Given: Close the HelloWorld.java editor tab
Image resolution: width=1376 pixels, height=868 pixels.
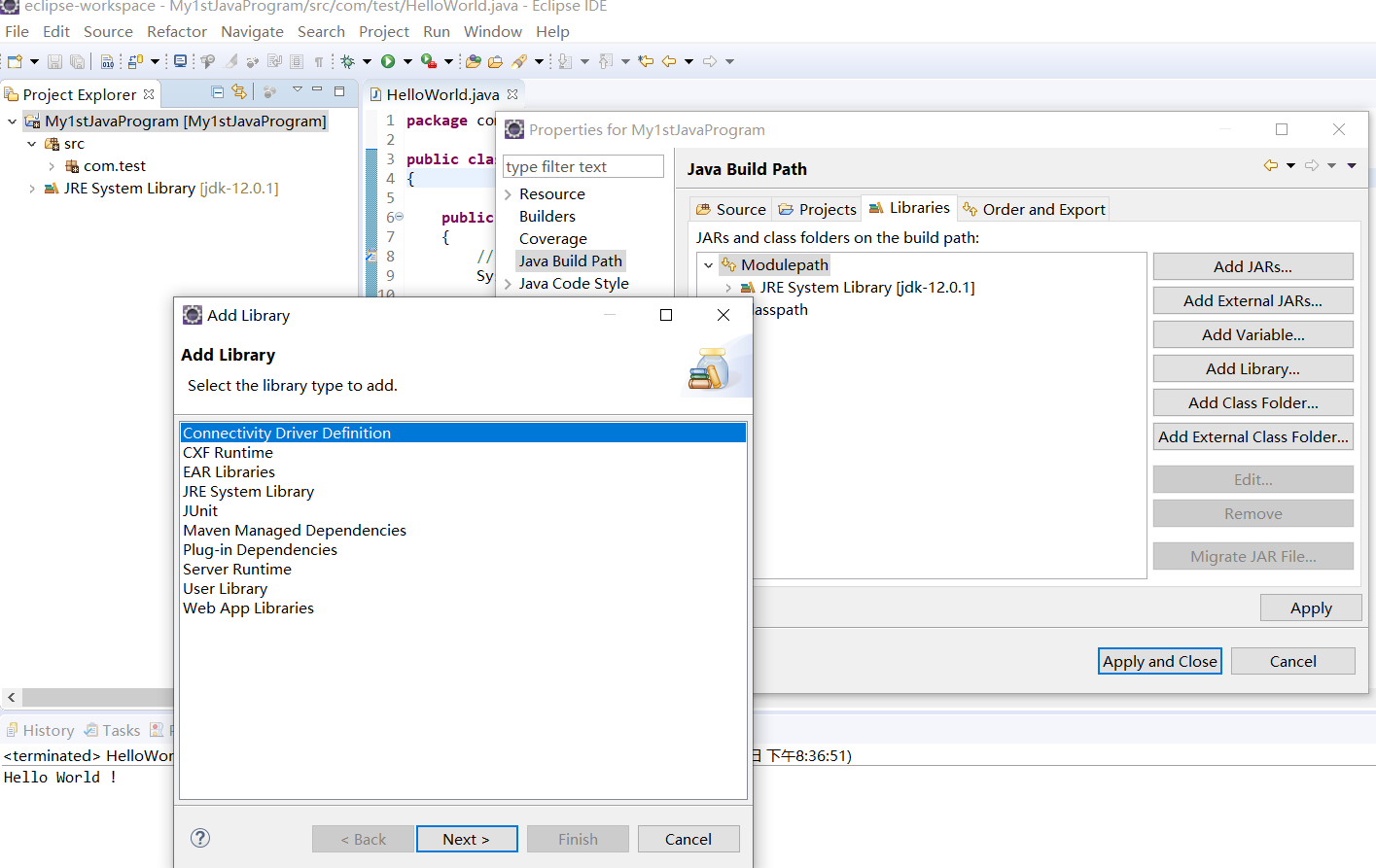Looking at the screenshot, I should (x=512, y=94).
